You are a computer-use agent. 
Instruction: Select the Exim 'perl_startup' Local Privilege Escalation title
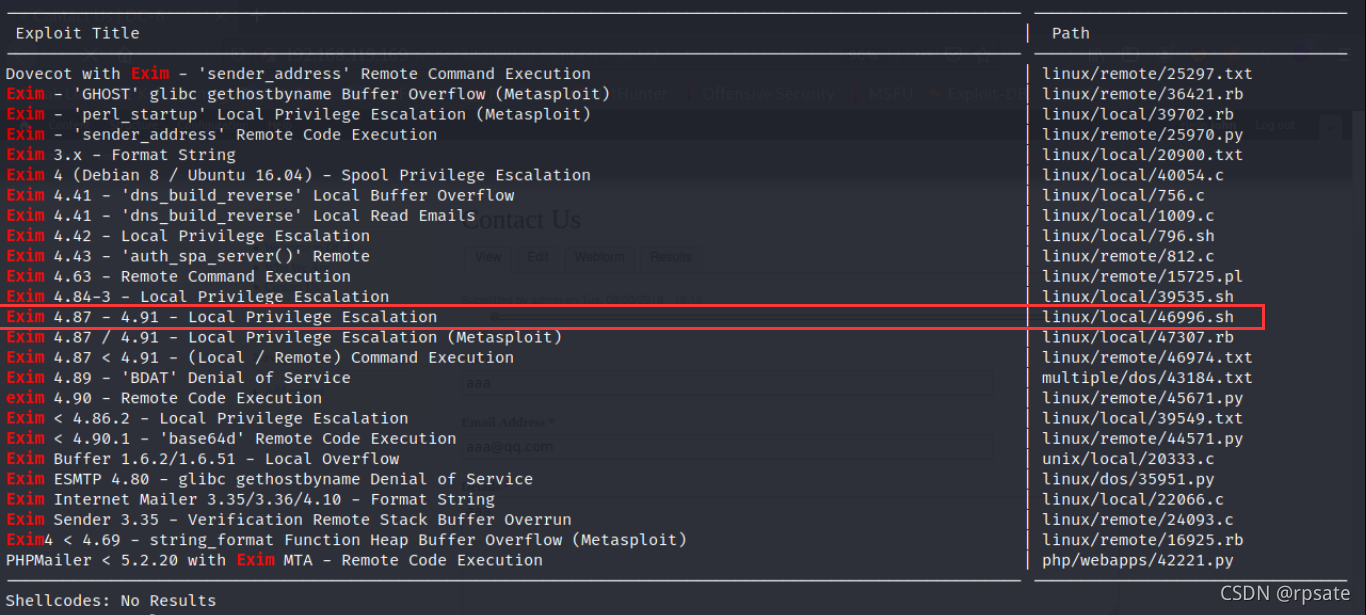(298, 114)
